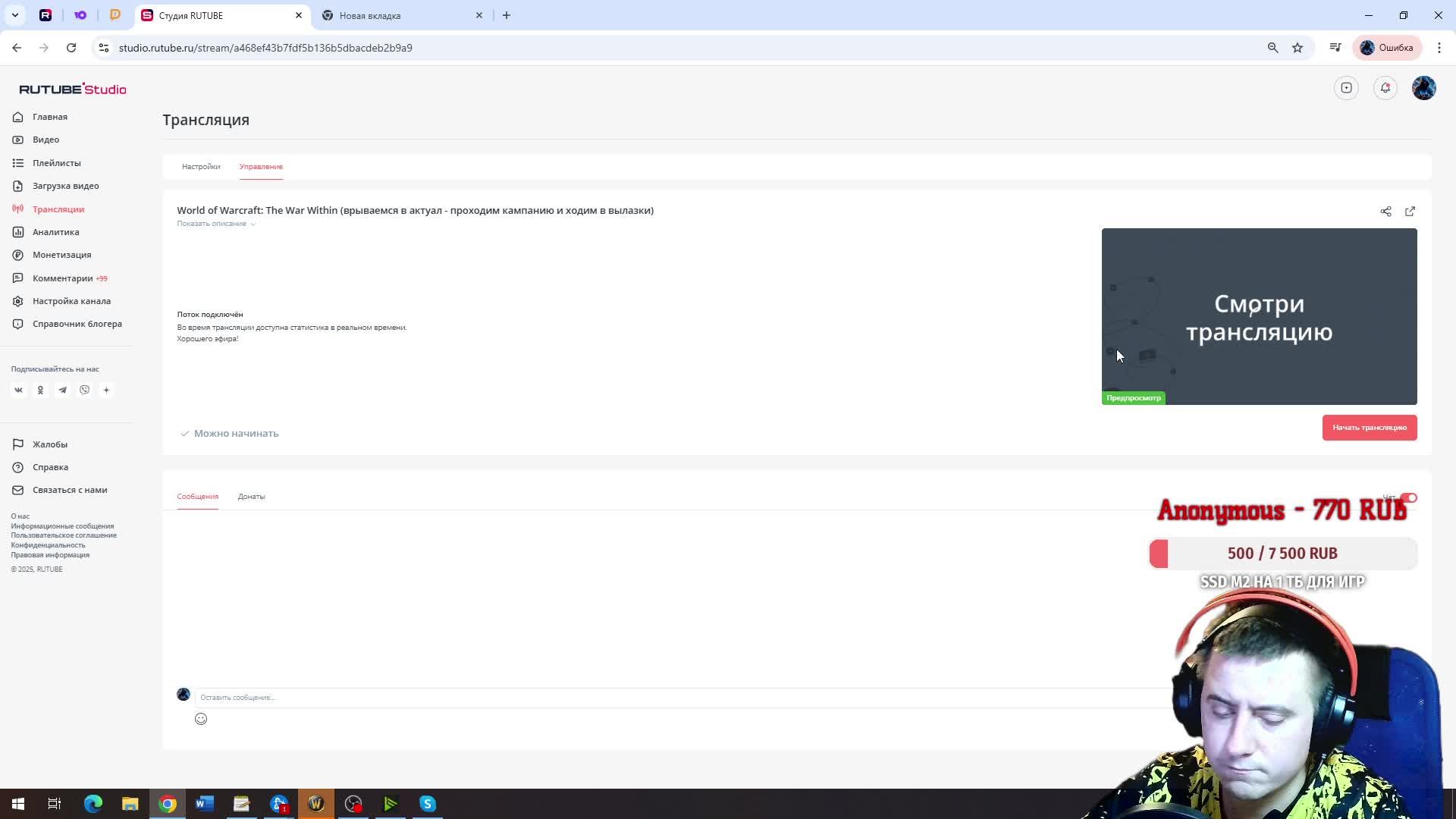Toggle the chat switch off

tap(1409, 498)
